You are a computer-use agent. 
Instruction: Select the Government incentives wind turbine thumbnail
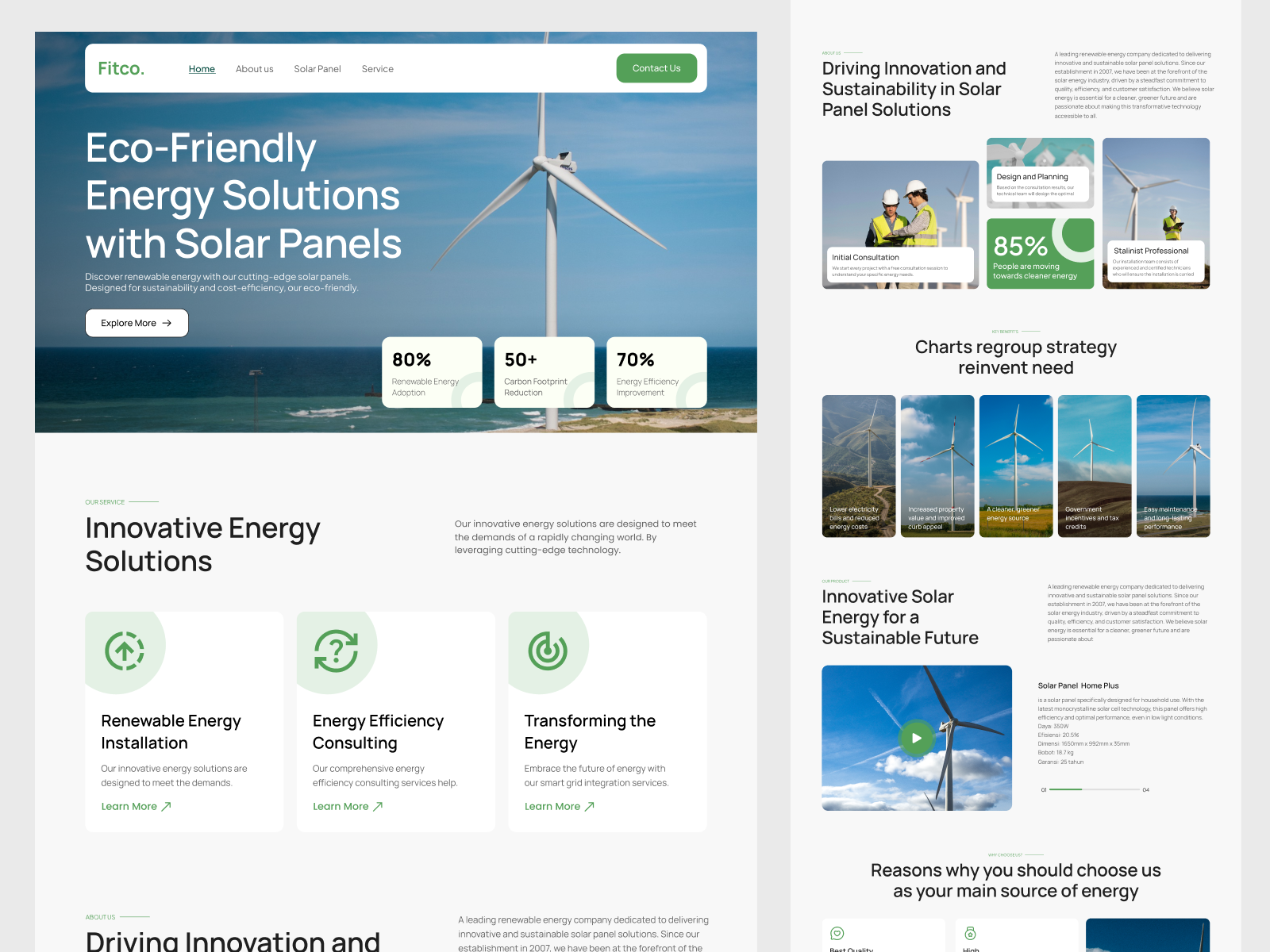(1094, 466)
